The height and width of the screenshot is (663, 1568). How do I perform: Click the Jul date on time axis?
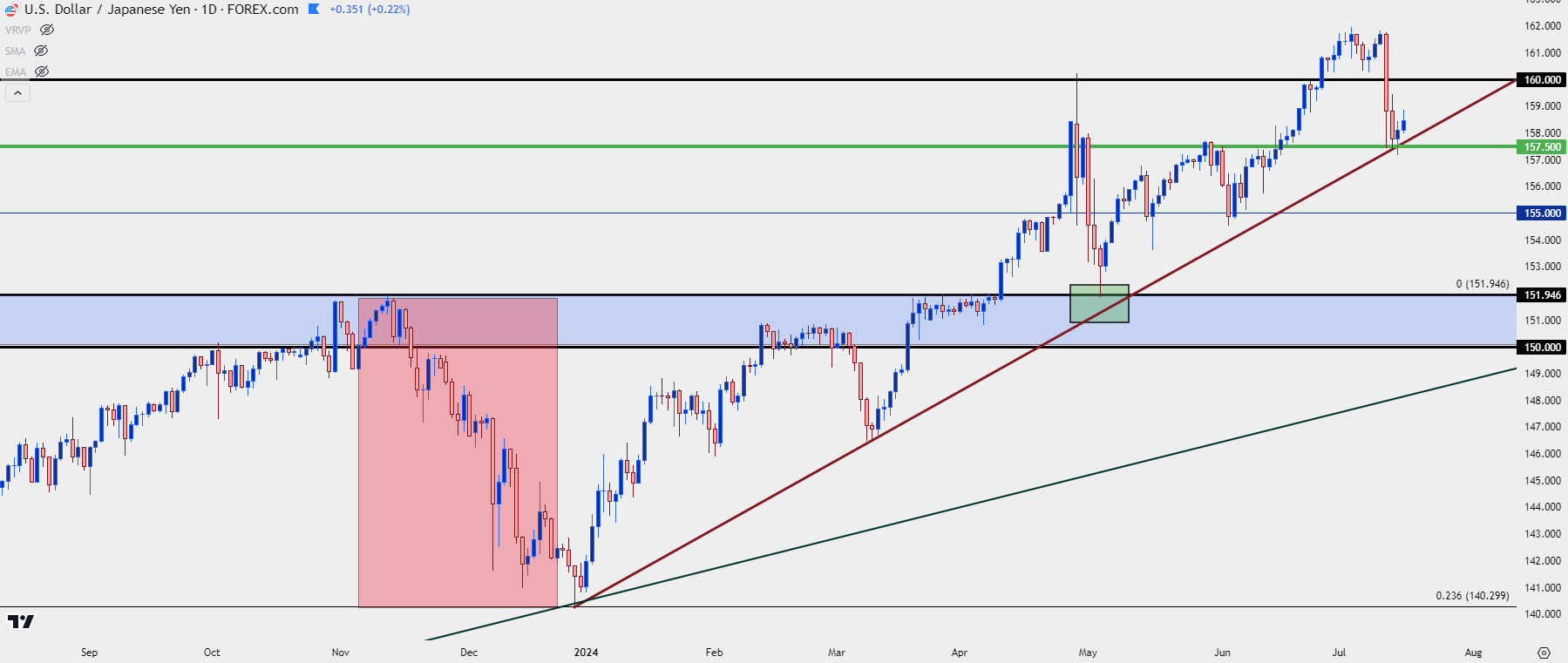coord(1339,652)
